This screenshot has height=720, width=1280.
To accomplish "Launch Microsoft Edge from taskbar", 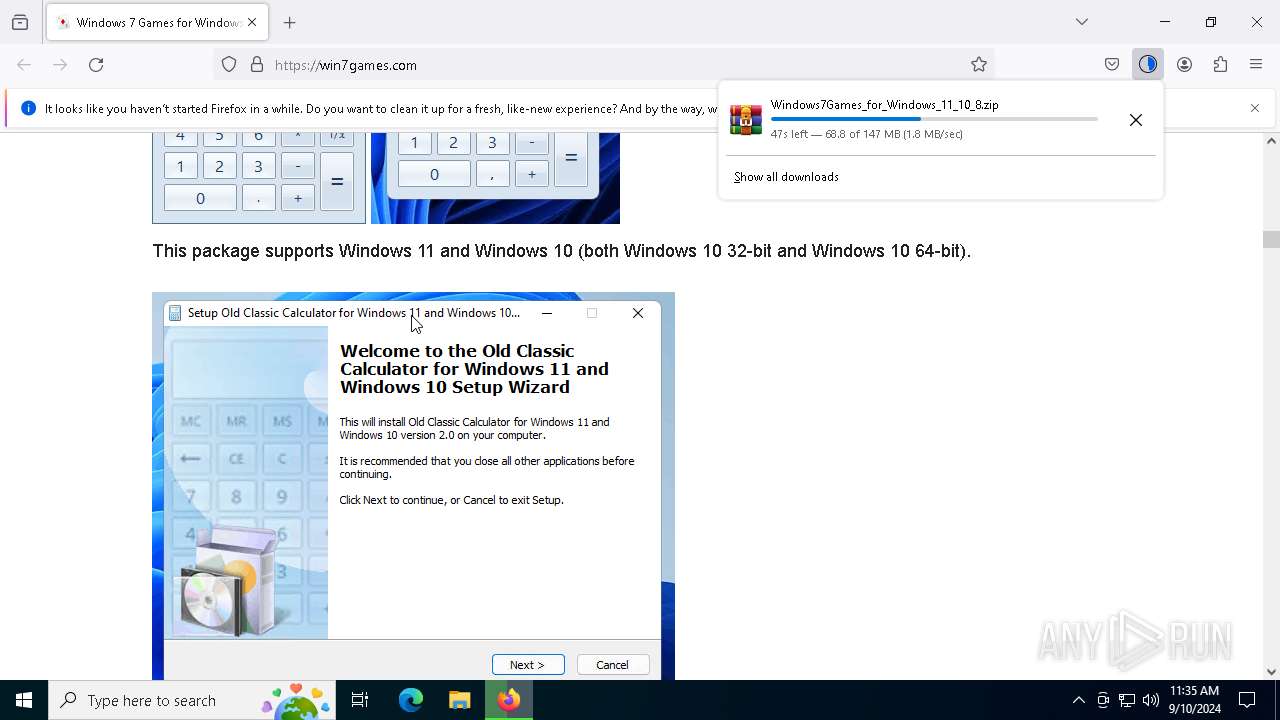I will tap(411, 700).
